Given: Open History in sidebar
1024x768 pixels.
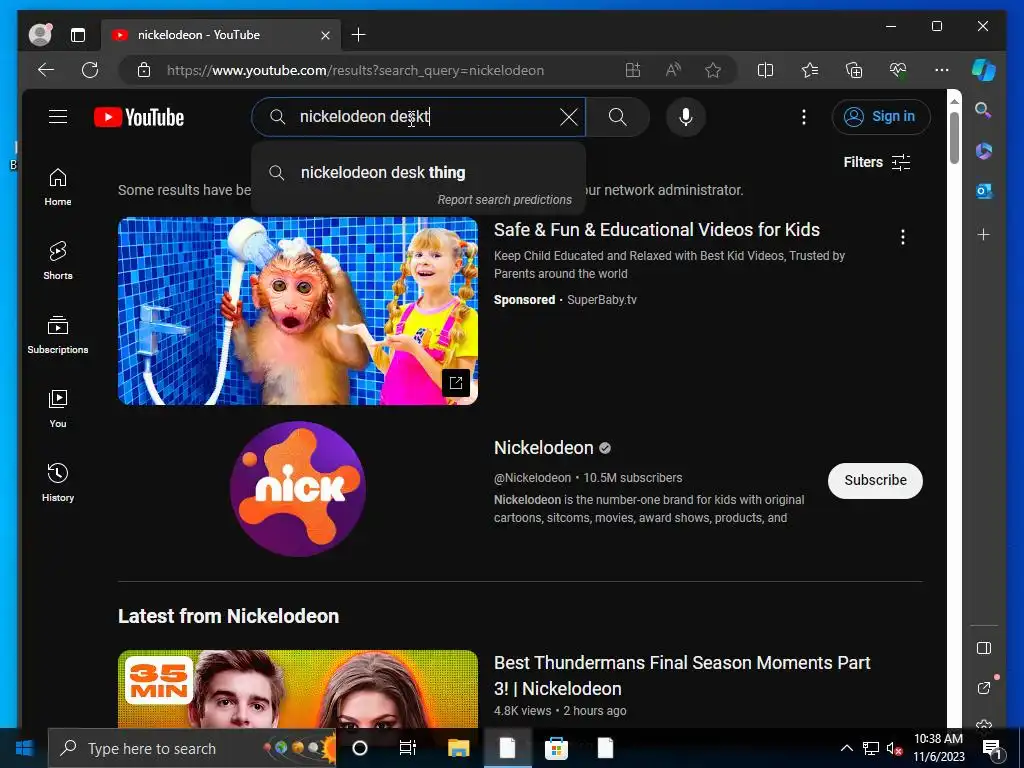Looking at the screenshot, I should pyautogui.click(x=58, y=483).
